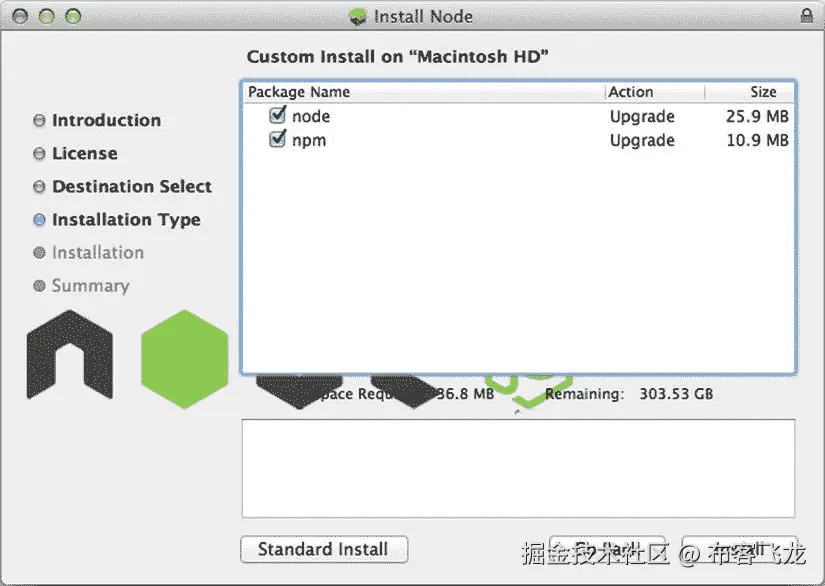This screenshot has height=586, width=825.
Task: Click the Summary step label
Action: click(x=90, y=286)
